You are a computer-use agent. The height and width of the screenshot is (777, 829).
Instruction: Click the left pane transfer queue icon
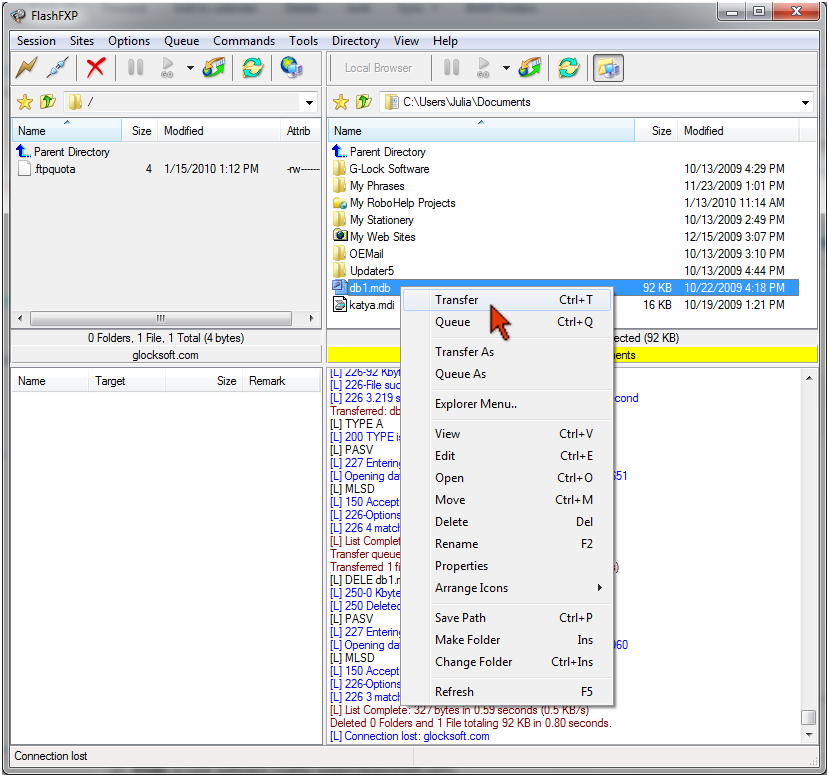tap(215, 68)
